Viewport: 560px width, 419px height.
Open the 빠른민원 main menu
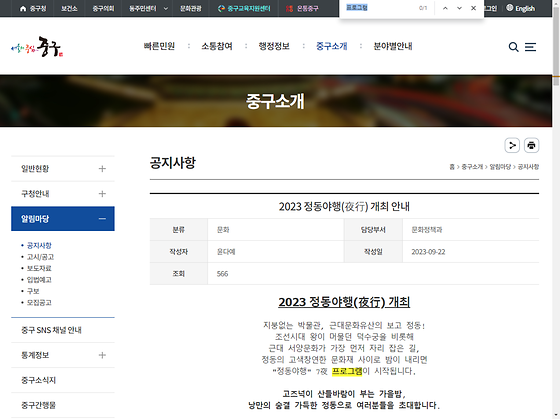click(x=159, y=46)
